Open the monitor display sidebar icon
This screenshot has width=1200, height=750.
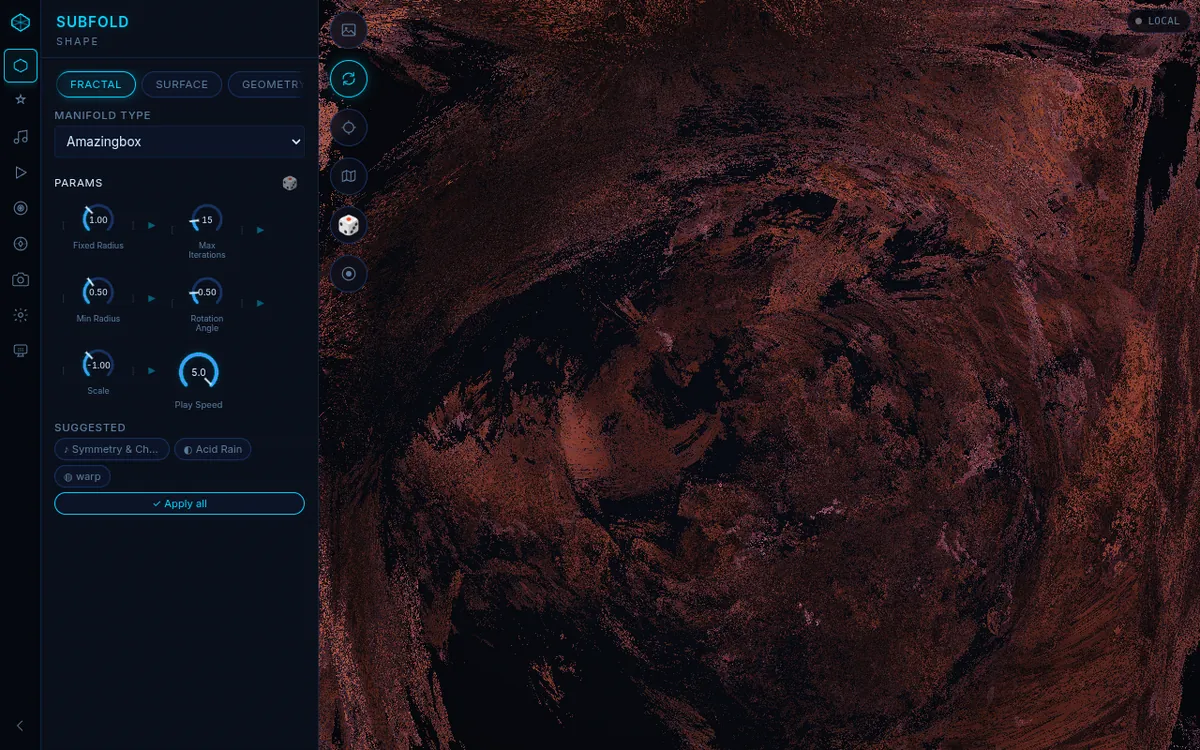(x=20, y=351)
